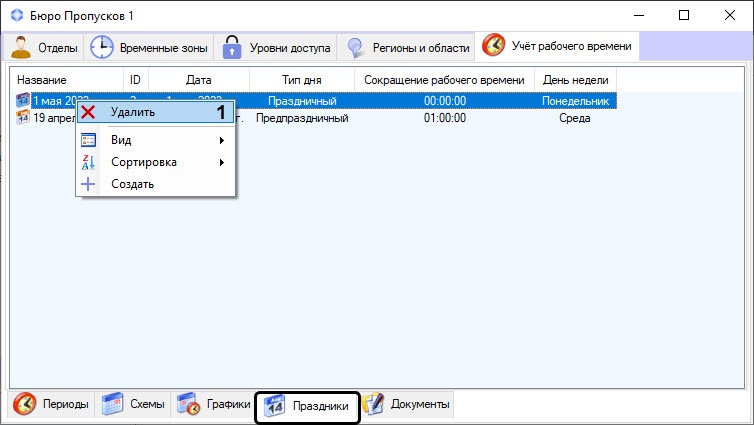Expand the Вид submenu arrow
This screenshot has height=425, width=754.
click(221, 140)
